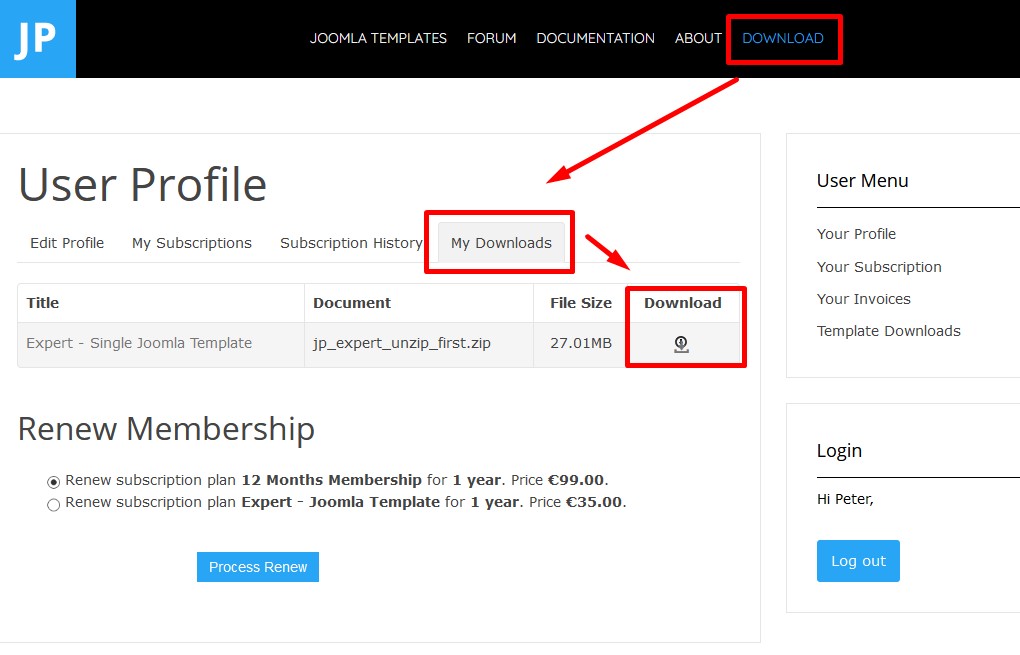Open Your Invoices link in User Menu
Screen dimensions: 1020x655
coord(863,299)
